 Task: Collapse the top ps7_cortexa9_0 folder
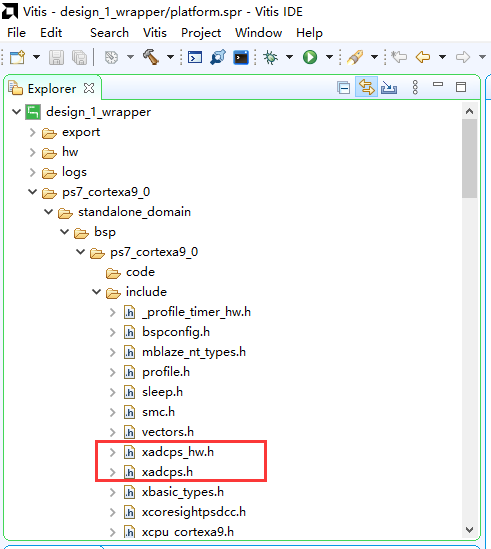coord(32,192)
